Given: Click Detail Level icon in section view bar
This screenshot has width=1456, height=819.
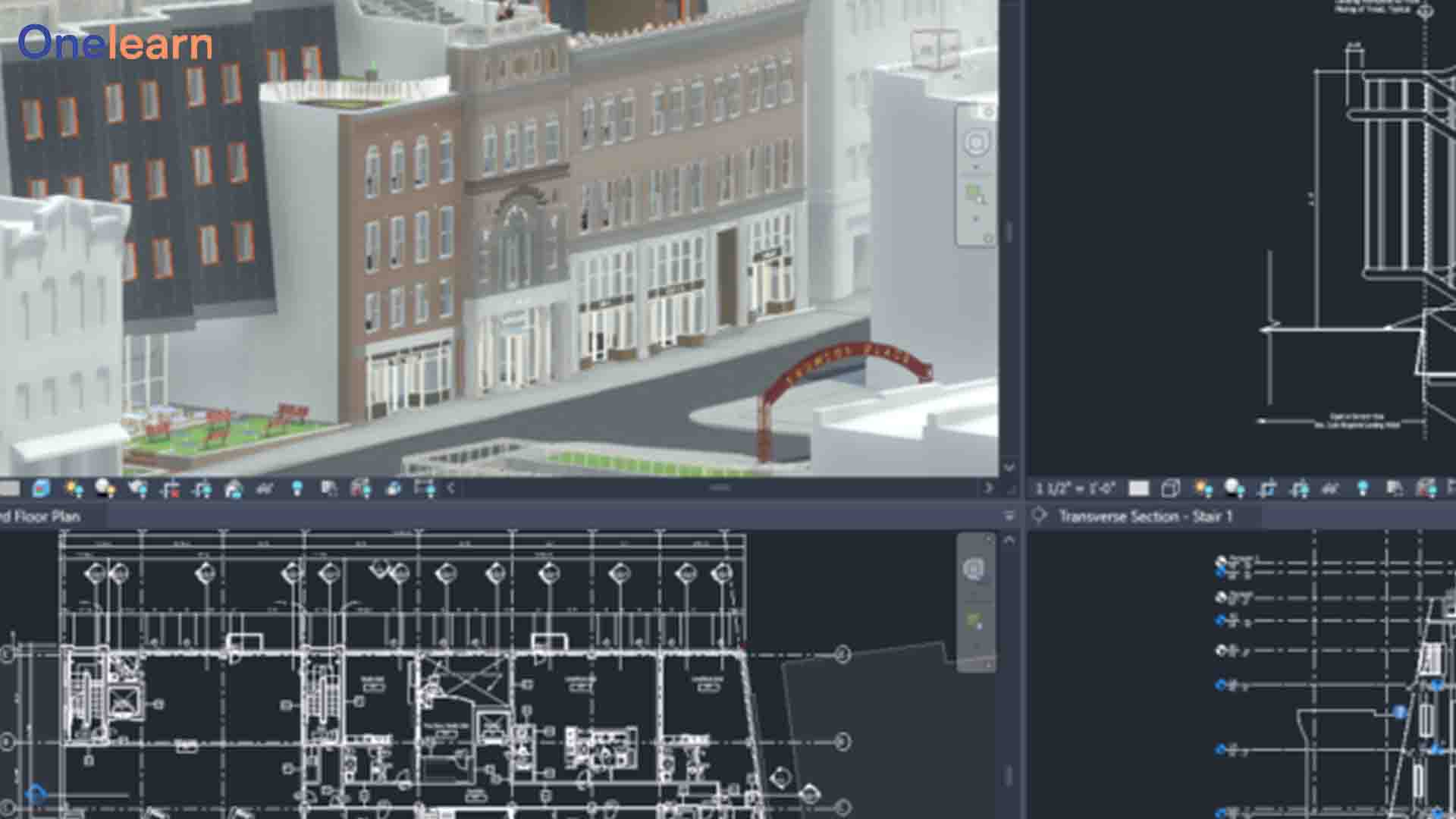Looking at the screenshot, I should click(x=1139, y=488).
